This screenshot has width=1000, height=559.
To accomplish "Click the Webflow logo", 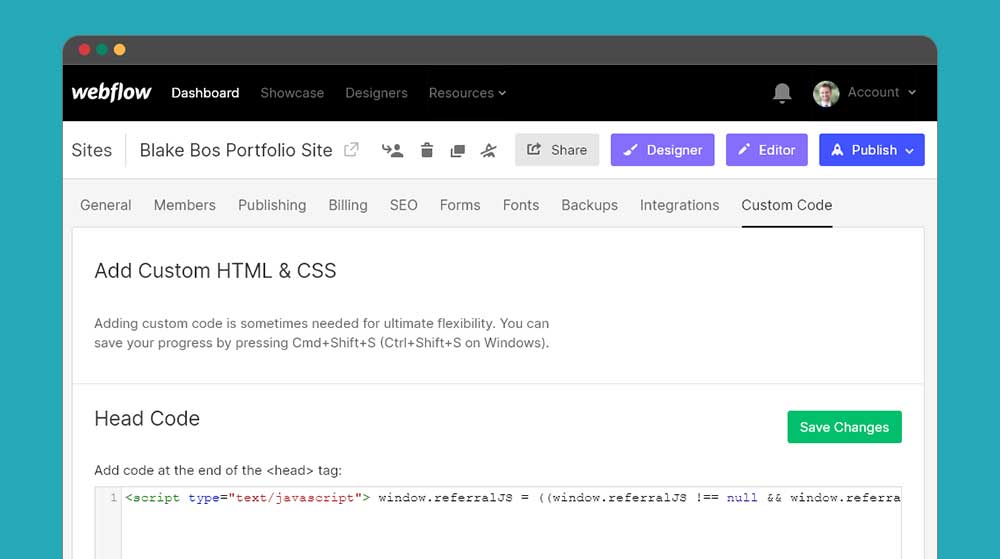I will pos(112,92).
